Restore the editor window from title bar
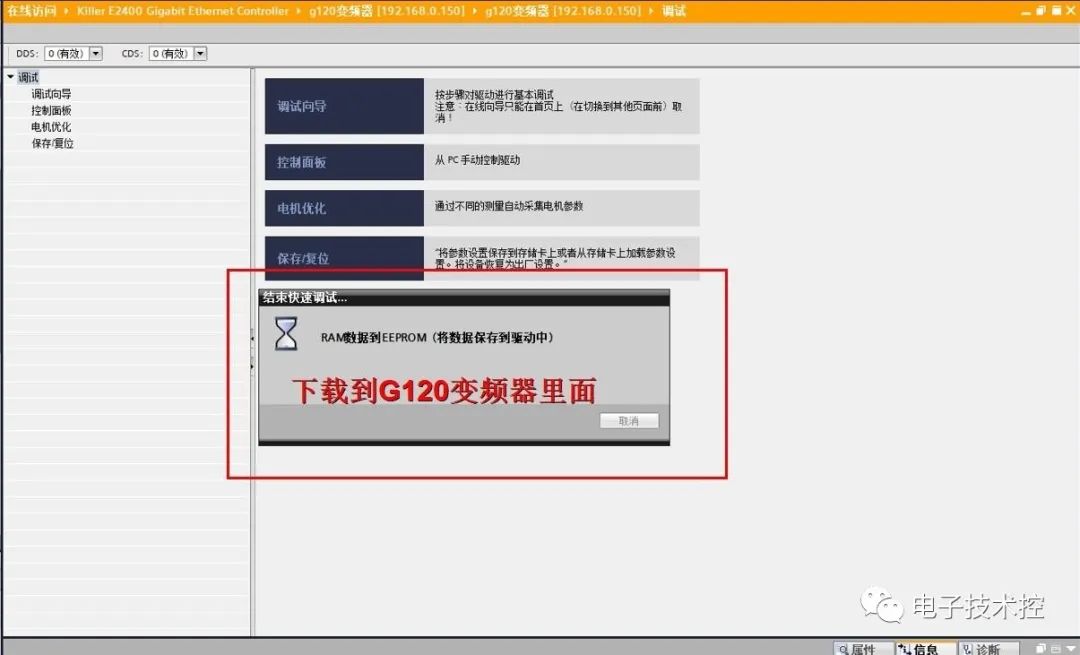1080x655 pixels. tap(1041, 11)
